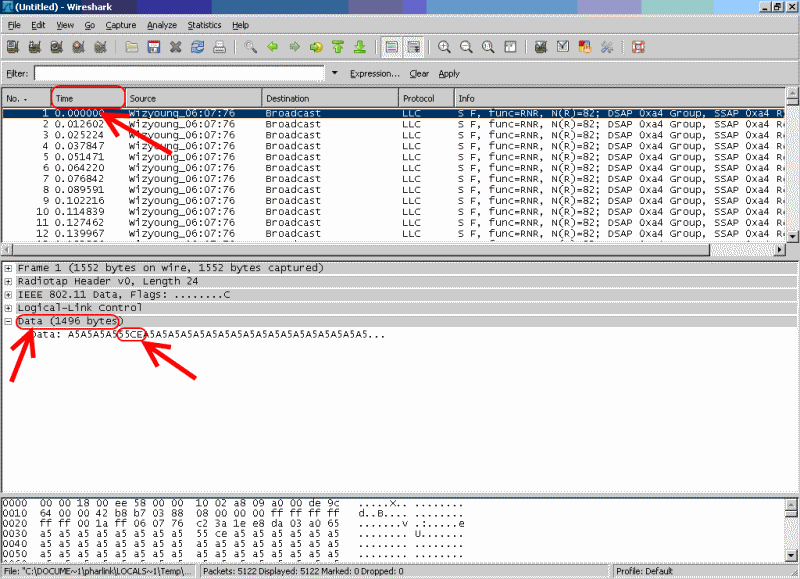Viewport: 800px width, 579px height.
Task: Open help using the lifebuoy icon
Action: (638, 47)
